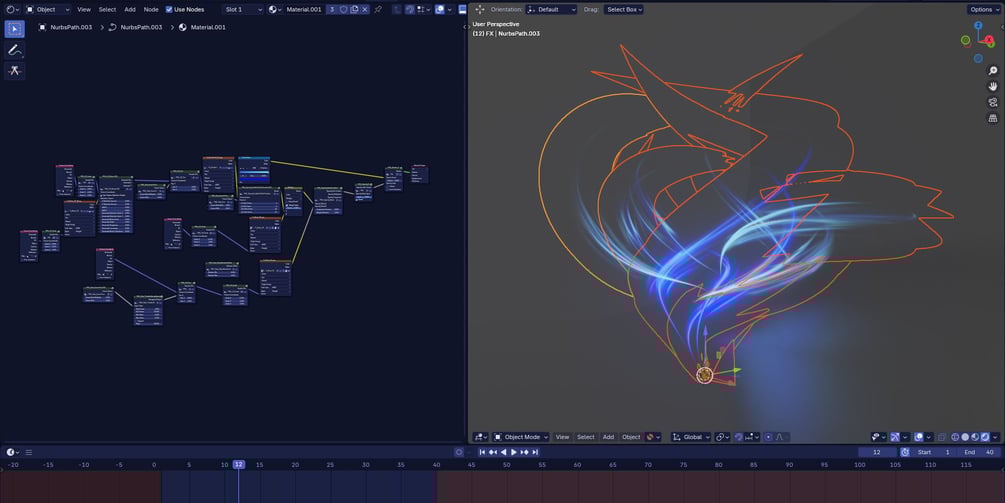Open the 3D viewport View menu

tap(562, 437)
